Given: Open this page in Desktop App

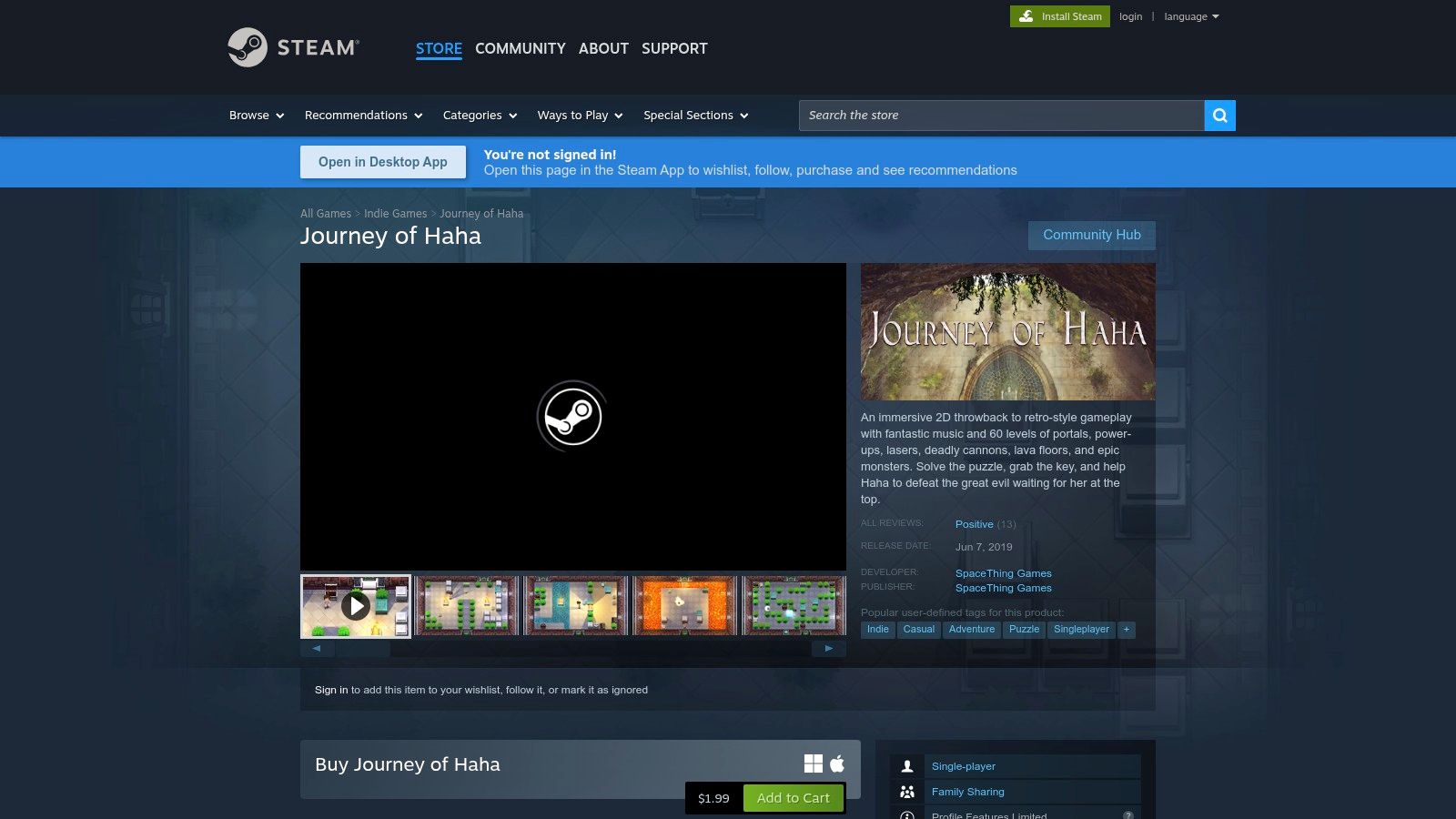Looking at the screenshot, I should pyautogui.click(x=382, y=161).
